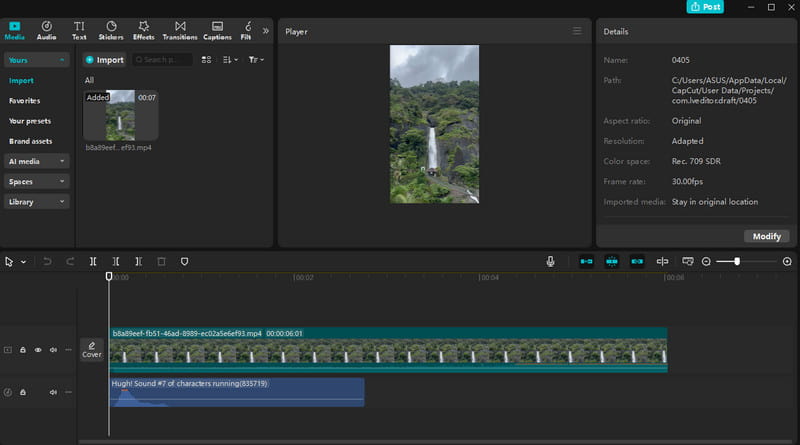Expand the Library section in sidebar

pyautogui.click(x=37, y=201)
